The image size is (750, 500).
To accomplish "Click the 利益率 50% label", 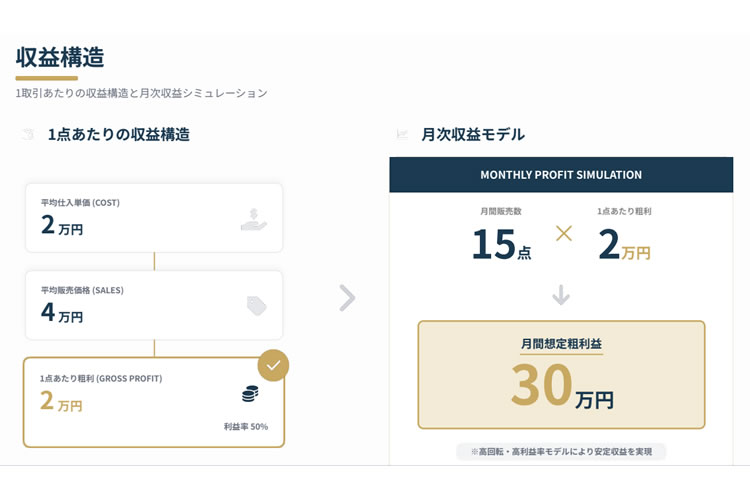I will click(x=245, y=426).
